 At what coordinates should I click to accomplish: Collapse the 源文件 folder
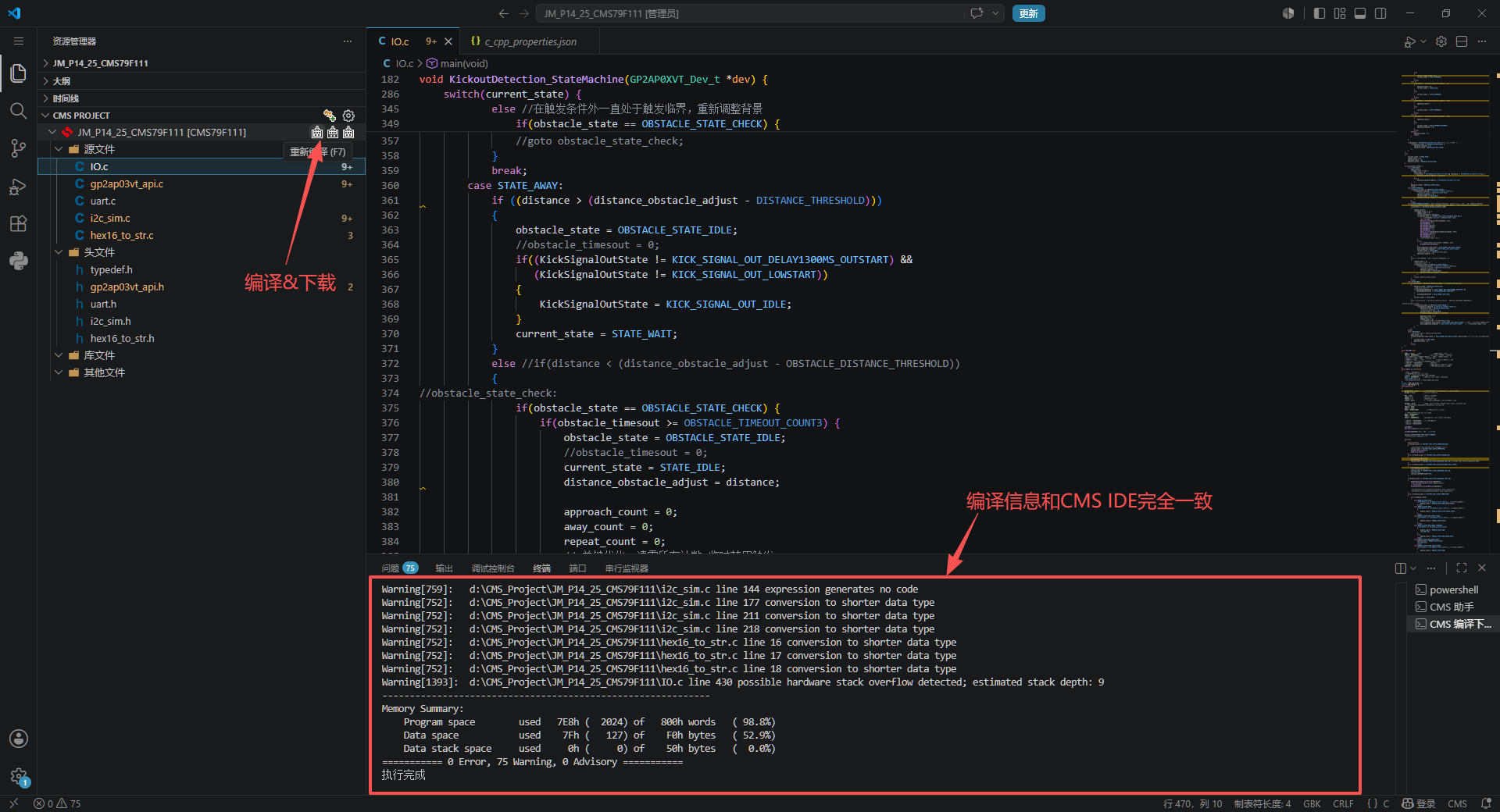(59, 149)
